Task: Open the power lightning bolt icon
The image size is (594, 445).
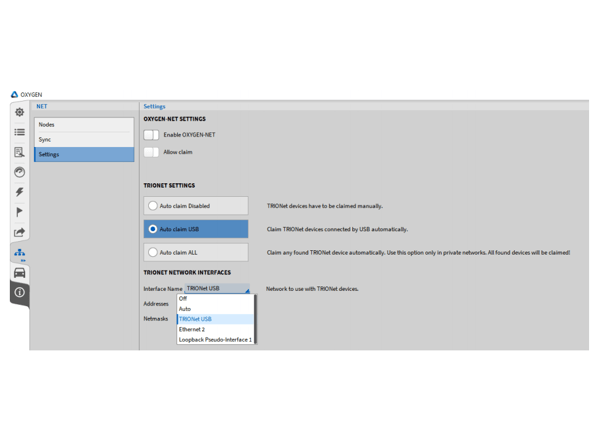Action: [20, 192]
